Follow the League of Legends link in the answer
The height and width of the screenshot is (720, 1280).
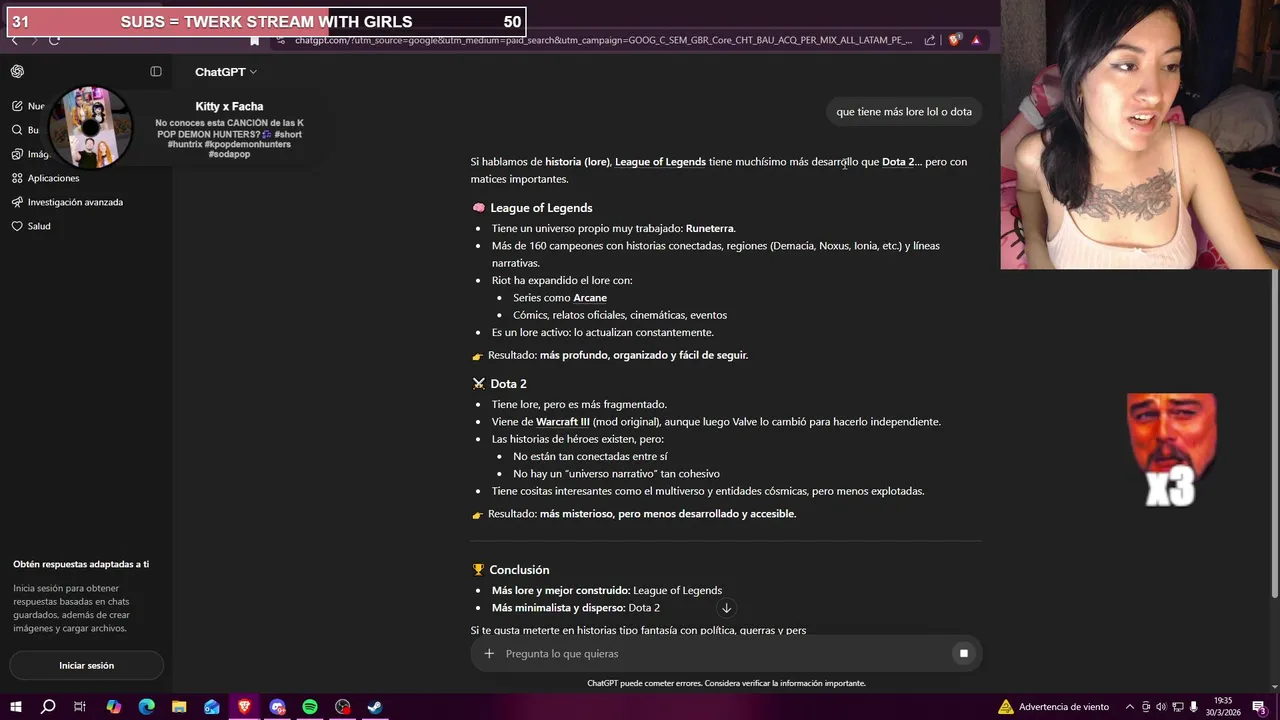coord(660,162)
